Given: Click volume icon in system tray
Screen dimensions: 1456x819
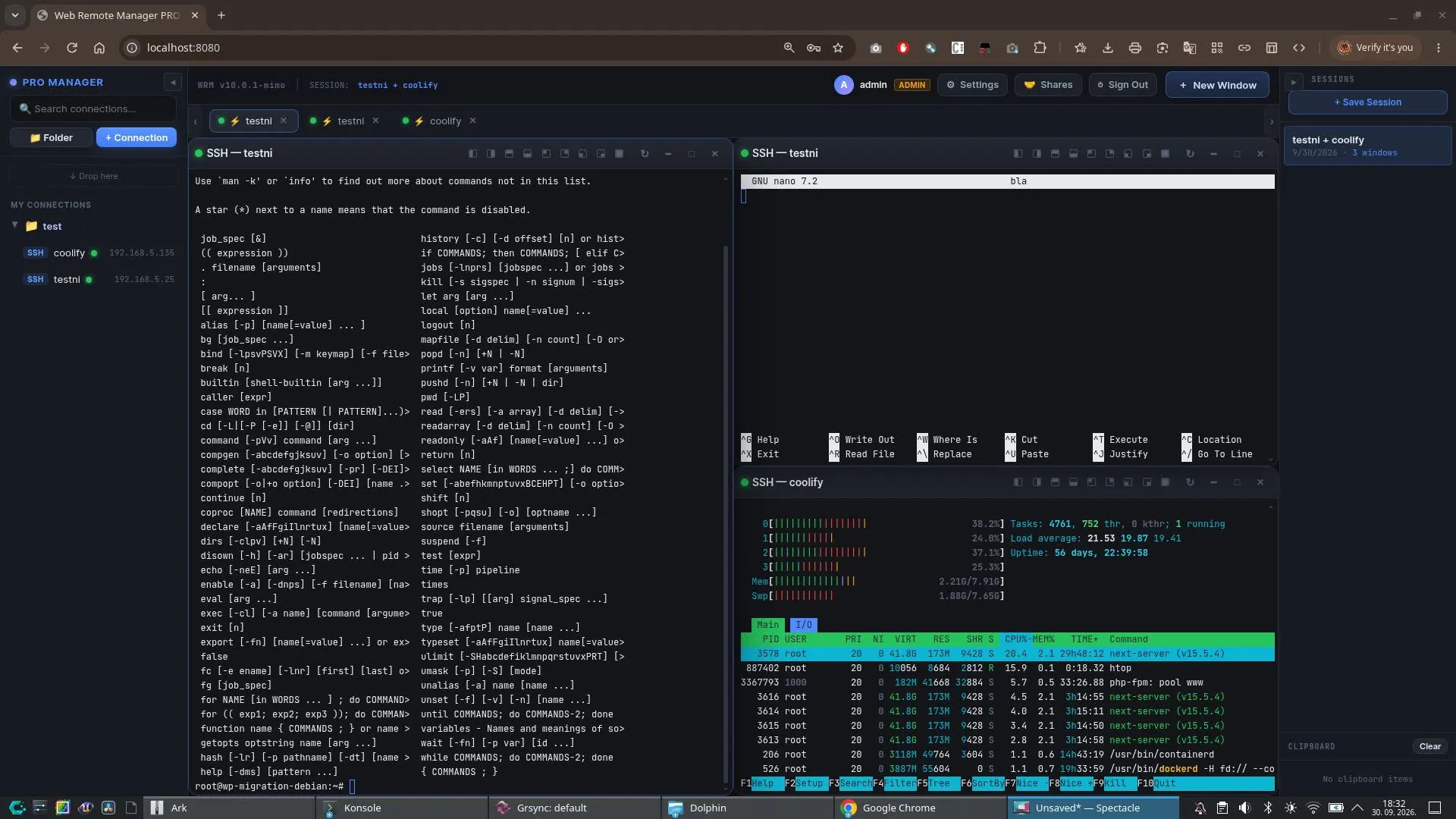Looking at the screenshot, I should tap(1244, 808).
